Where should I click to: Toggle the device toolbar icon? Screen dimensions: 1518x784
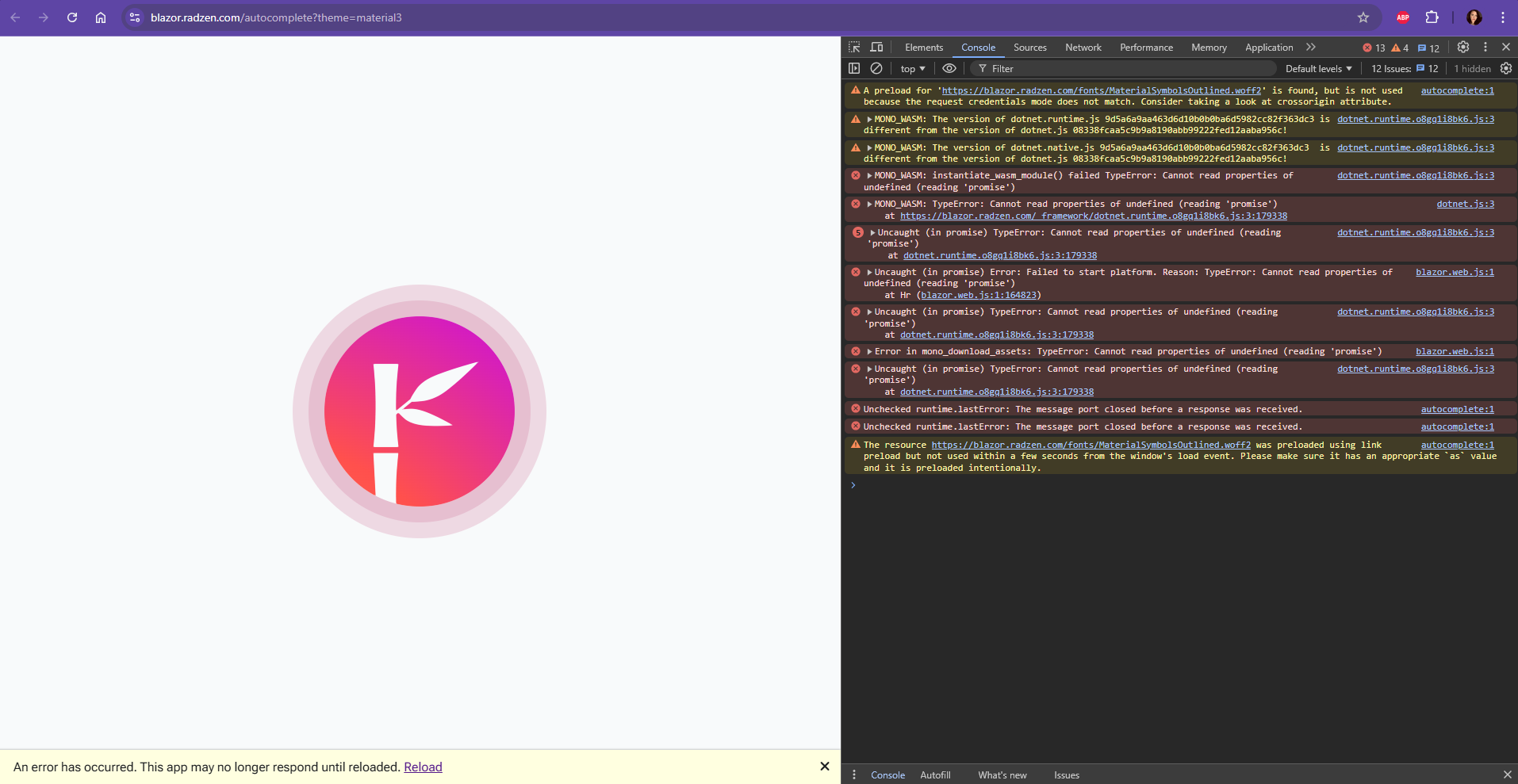coord(876,48)
